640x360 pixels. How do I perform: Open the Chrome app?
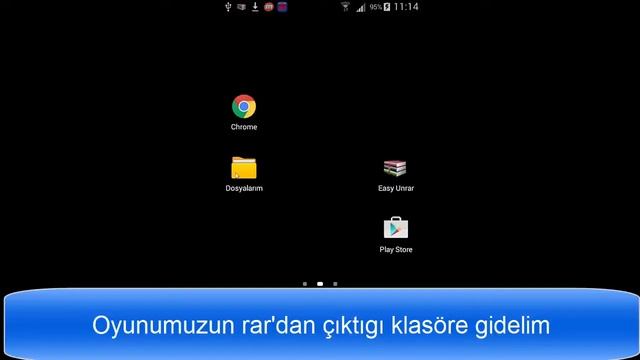244,107
